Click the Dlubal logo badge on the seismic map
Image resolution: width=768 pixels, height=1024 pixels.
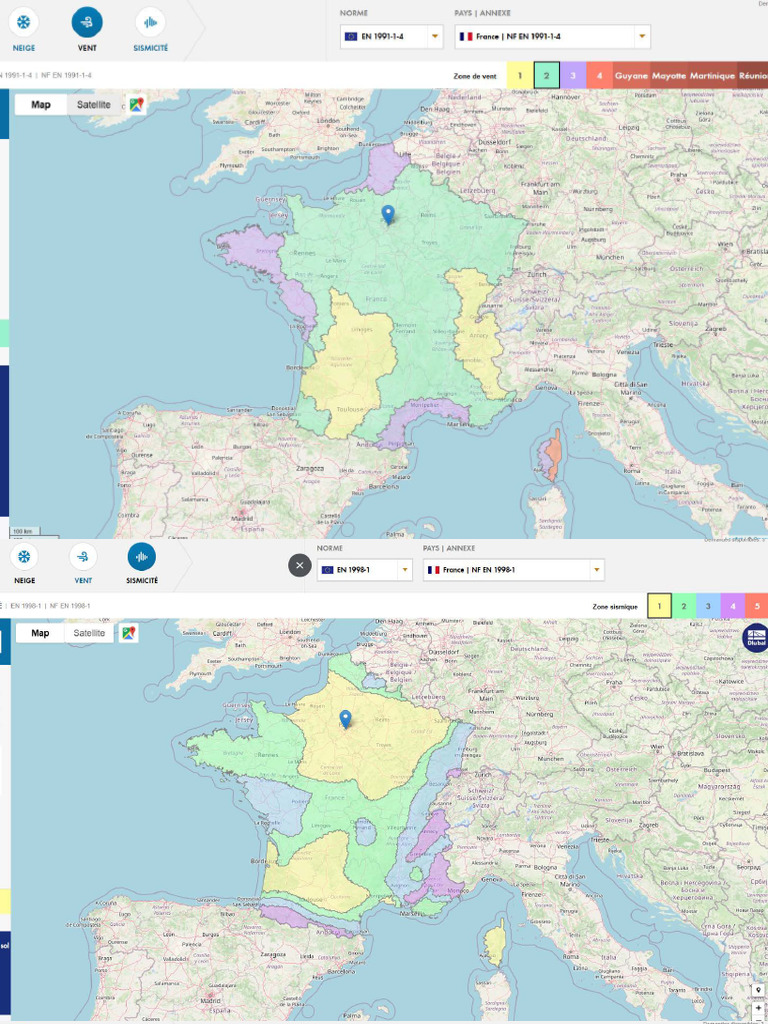click(754, 637)
